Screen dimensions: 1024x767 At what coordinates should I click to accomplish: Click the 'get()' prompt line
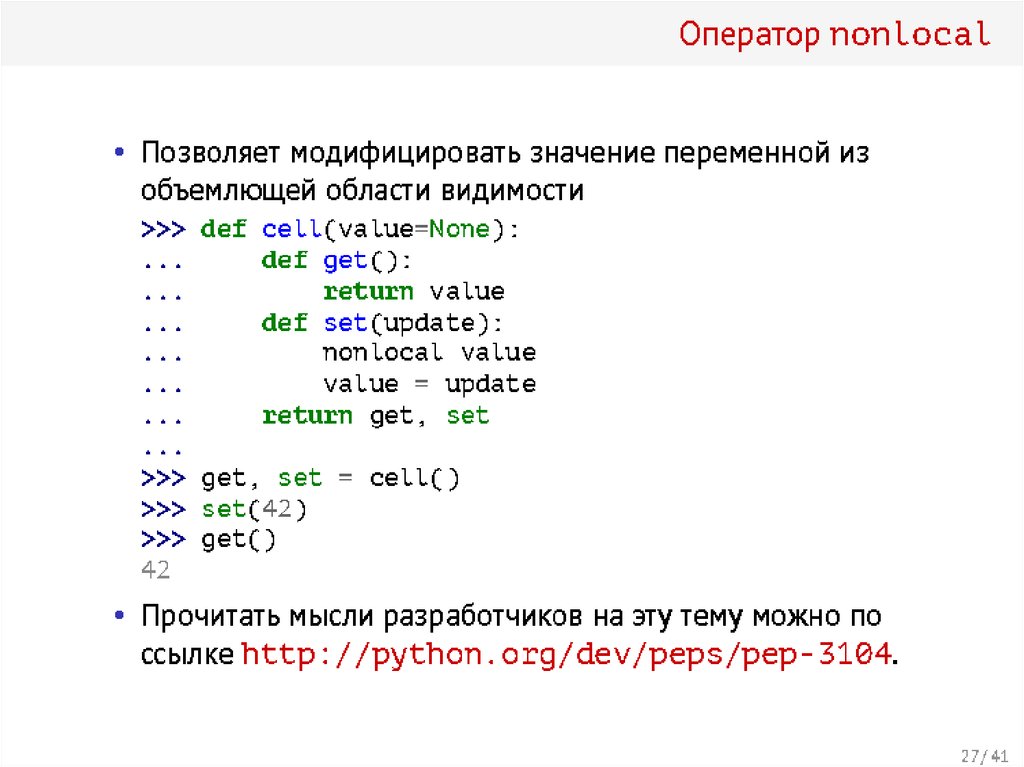tap(209, 540)
